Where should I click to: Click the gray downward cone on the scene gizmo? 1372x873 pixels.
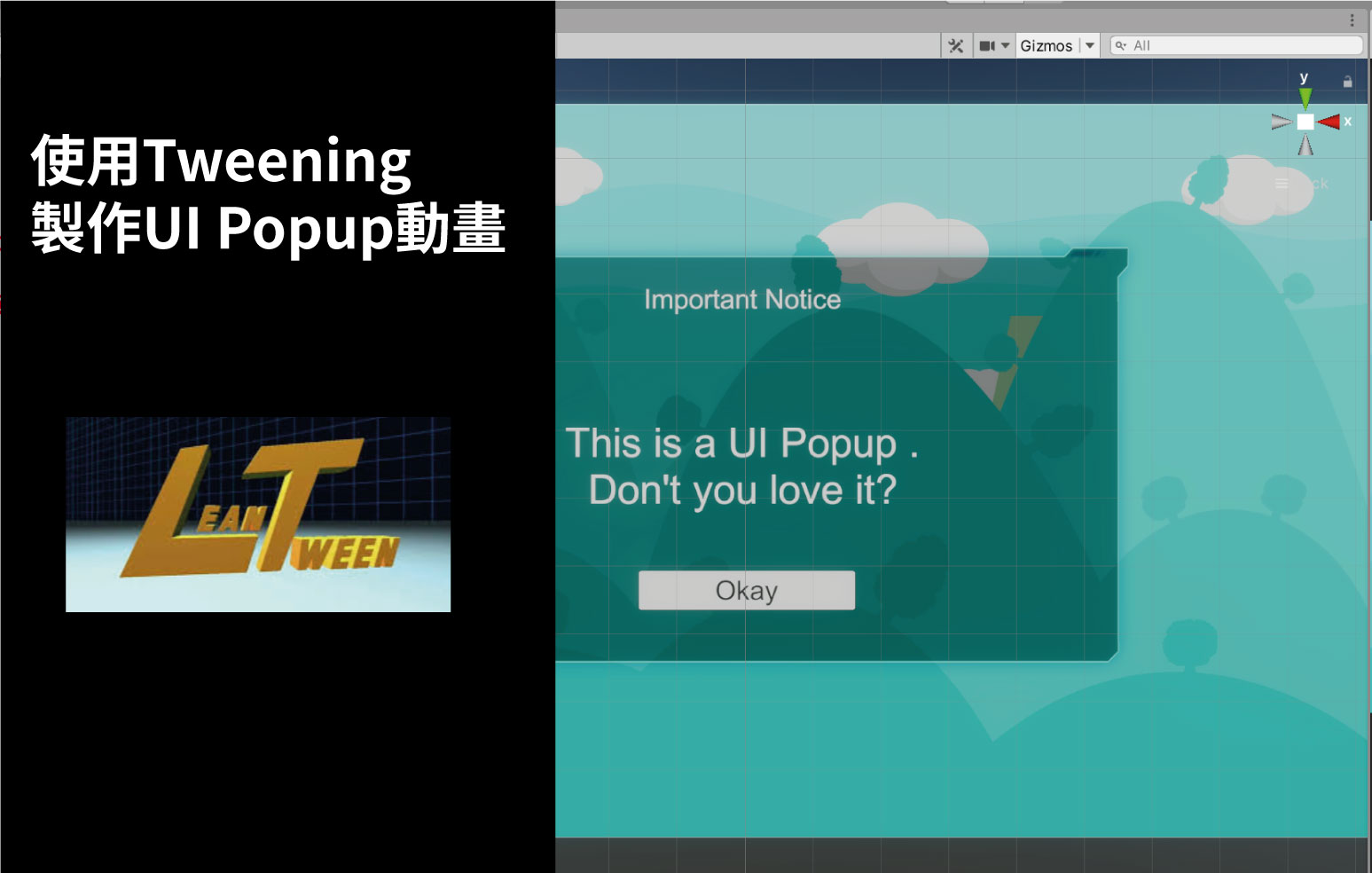(x=1305, y=145)
